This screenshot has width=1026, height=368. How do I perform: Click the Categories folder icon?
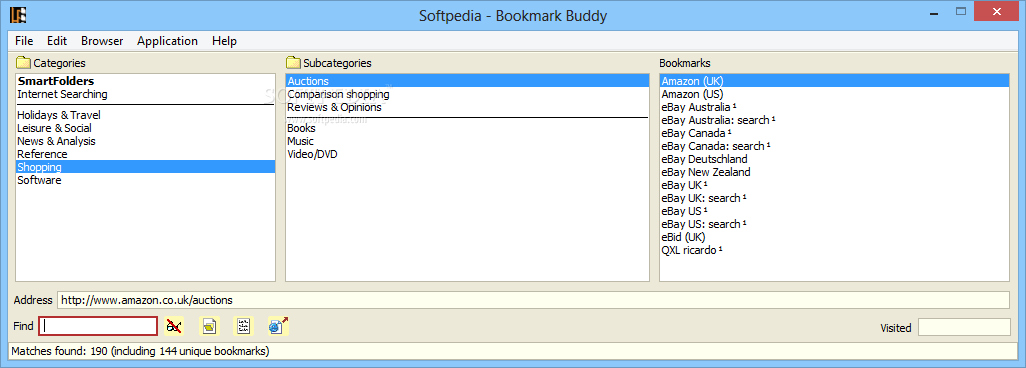click(x=24, y=63)
